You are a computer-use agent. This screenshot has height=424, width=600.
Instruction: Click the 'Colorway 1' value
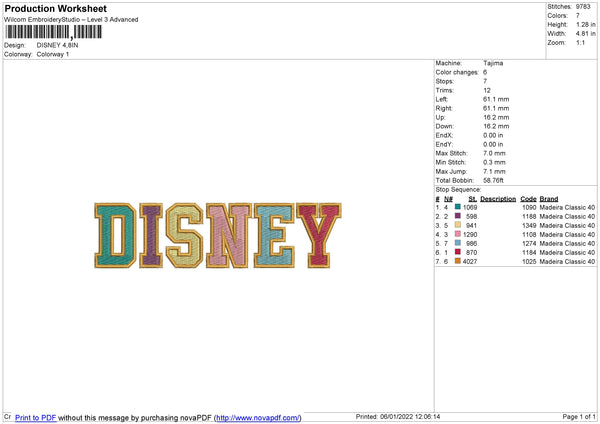(x=53, y=54)
